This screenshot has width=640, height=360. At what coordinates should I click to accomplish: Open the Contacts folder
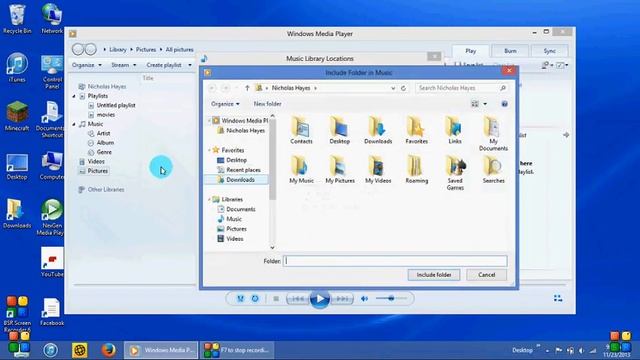pyautogui.click(x=301, y=131)
